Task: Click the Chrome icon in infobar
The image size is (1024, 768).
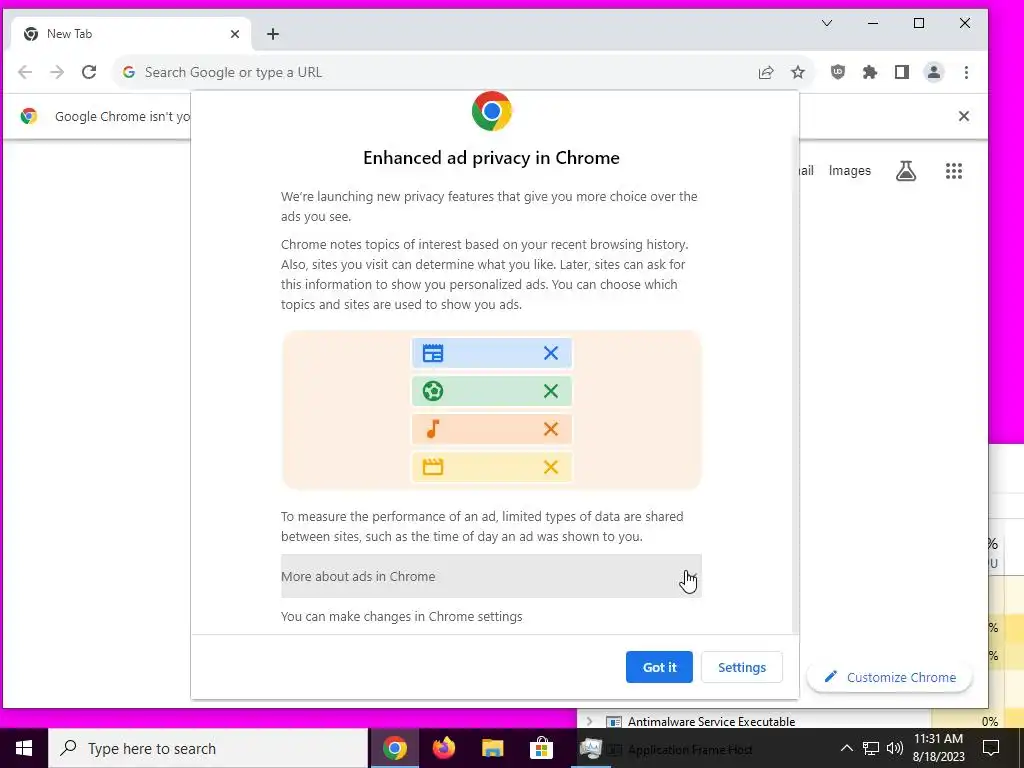Action: coord(29,116)
